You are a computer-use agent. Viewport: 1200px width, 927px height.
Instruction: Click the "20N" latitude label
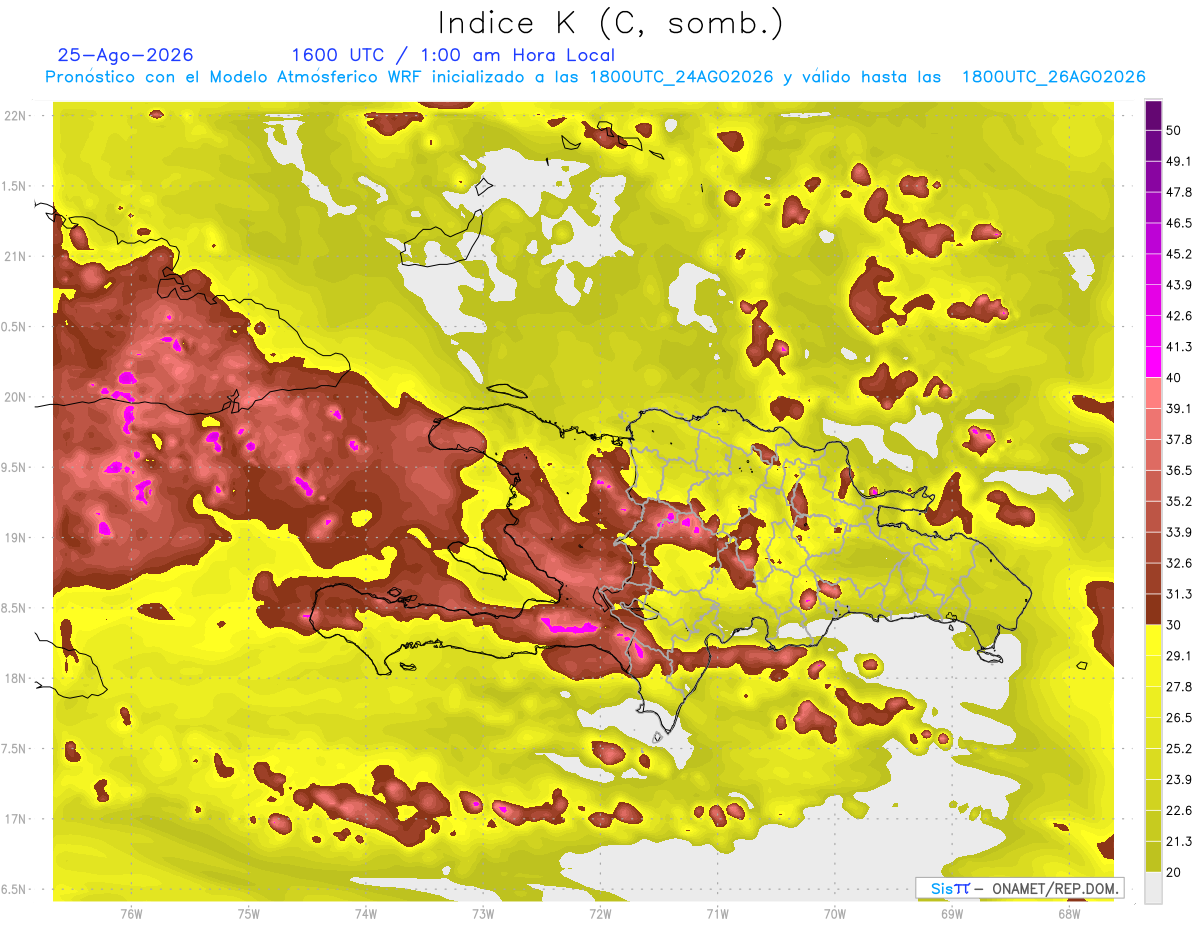tap(15, 397)
